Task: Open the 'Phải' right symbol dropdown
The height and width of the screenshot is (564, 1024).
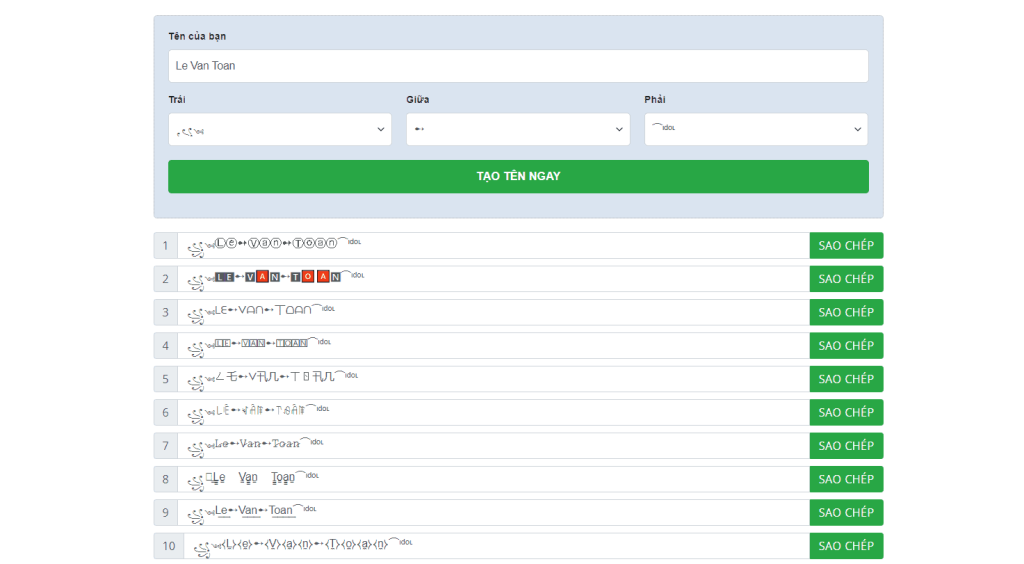Action: click(x=756, y=129)
